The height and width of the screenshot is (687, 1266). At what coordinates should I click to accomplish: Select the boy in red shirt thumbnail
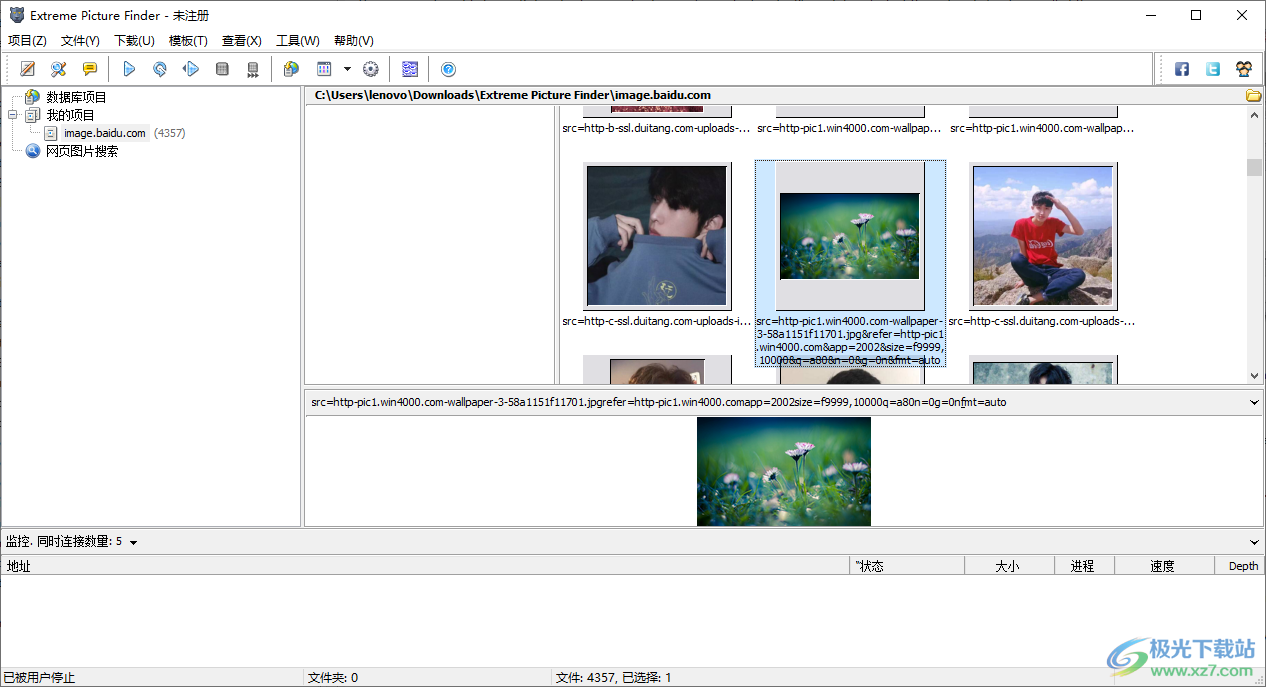click(1042, 236)
